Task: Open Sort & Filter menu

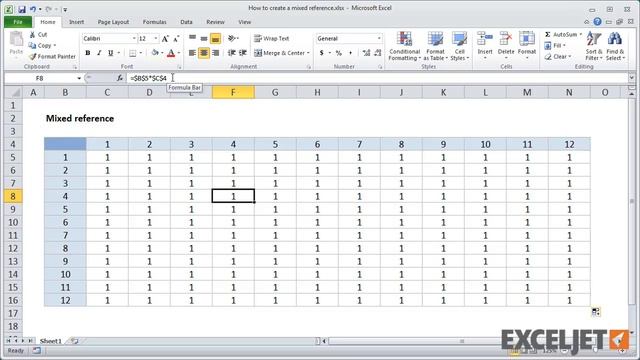Action: pyautogui.click(x=594, y=46)
